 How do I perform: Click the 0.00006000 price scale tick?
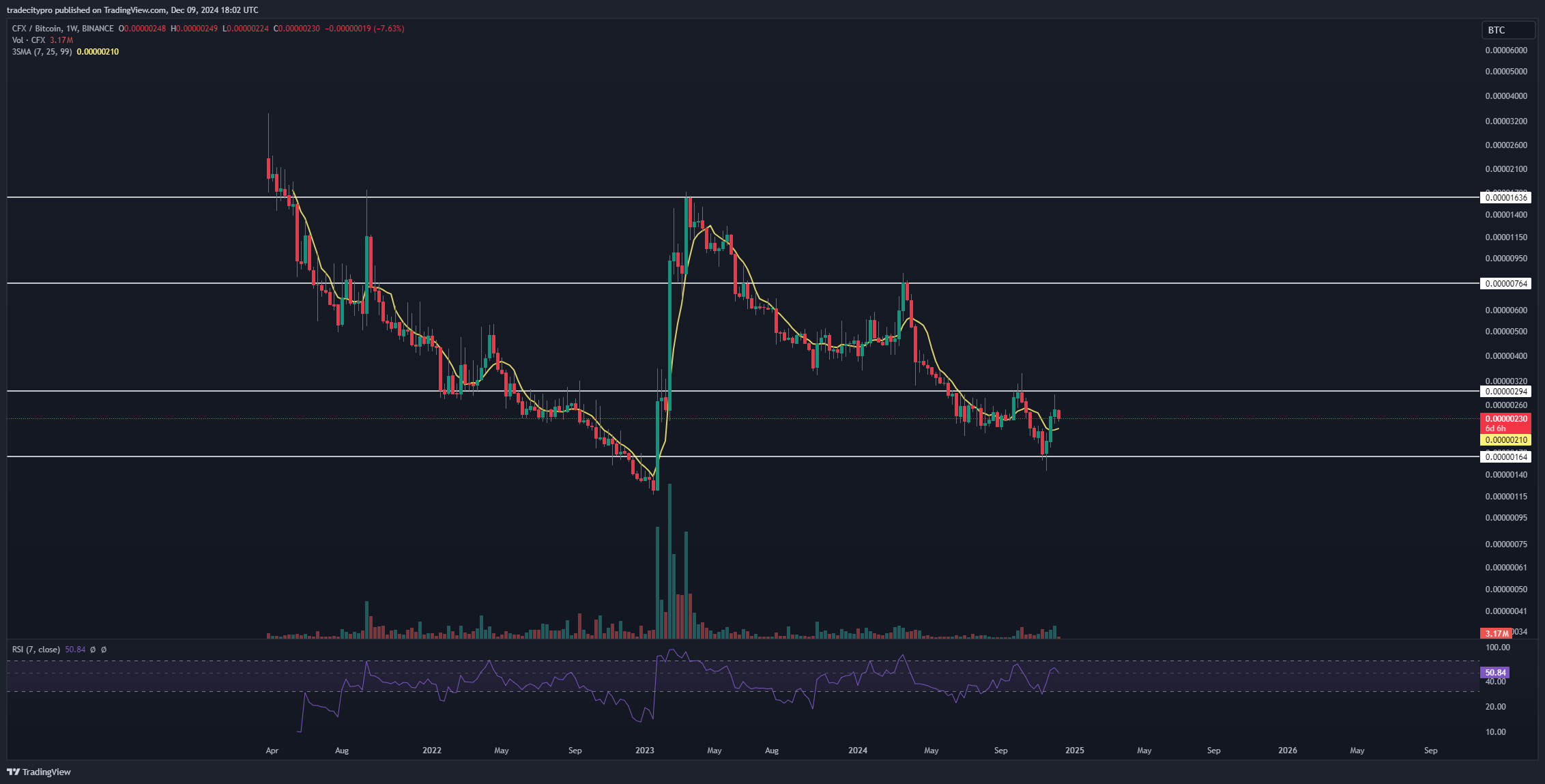point(1506,50)
